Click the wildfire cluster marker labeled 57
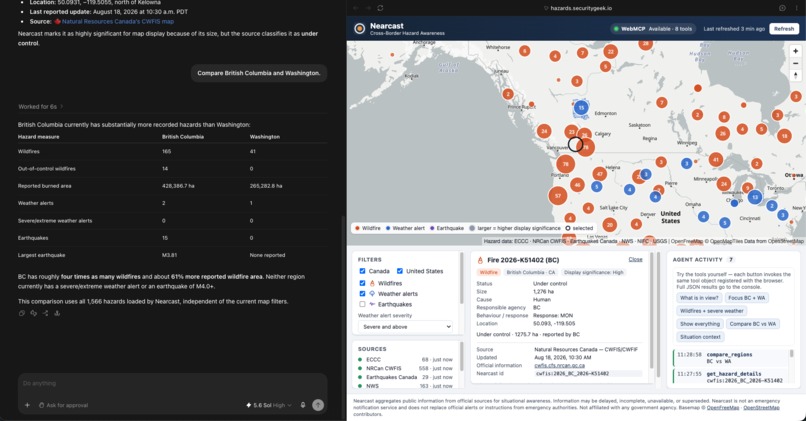Viewport: 806px width, 421px height. 558,195
